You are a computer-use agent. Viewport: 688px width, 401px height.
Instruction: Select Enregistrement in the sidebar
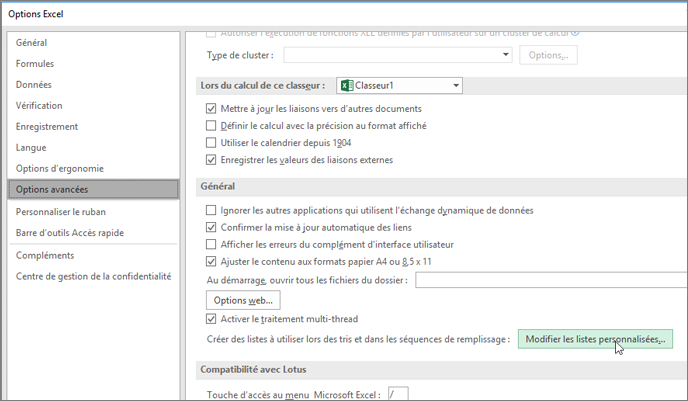click(x=47, y=127)
